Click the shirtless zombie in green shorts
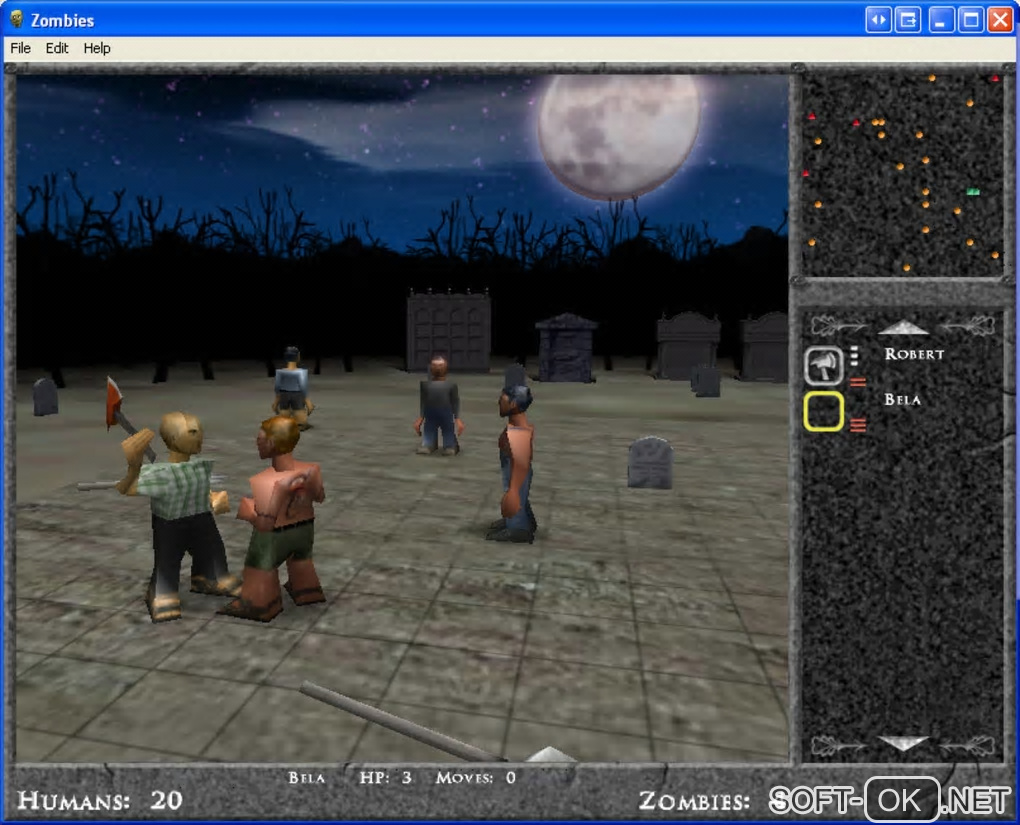1020x825 pixels. click(280, 517)
